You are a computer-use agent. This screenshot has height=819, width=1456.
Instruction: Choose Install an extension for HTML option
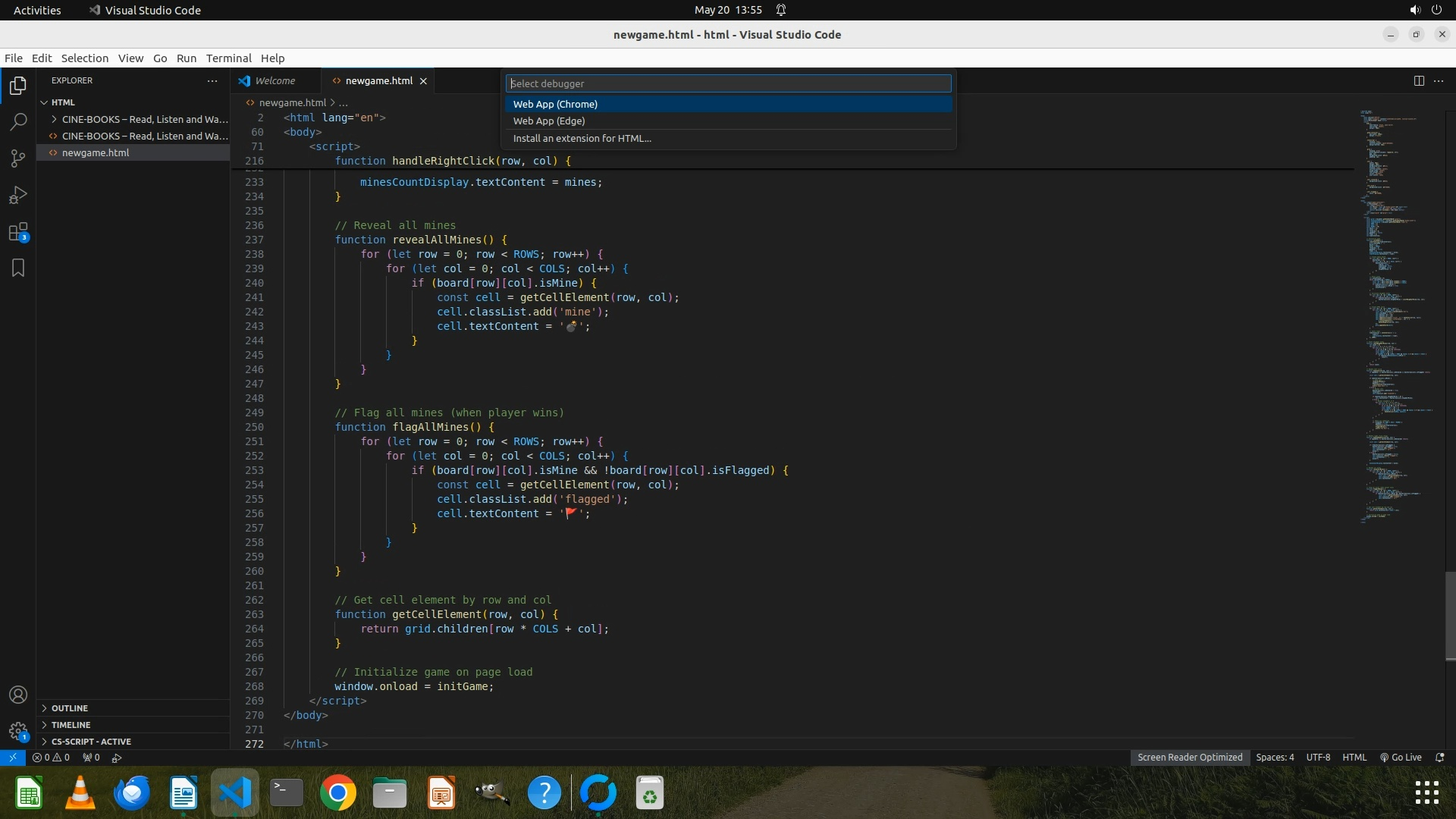582,138
